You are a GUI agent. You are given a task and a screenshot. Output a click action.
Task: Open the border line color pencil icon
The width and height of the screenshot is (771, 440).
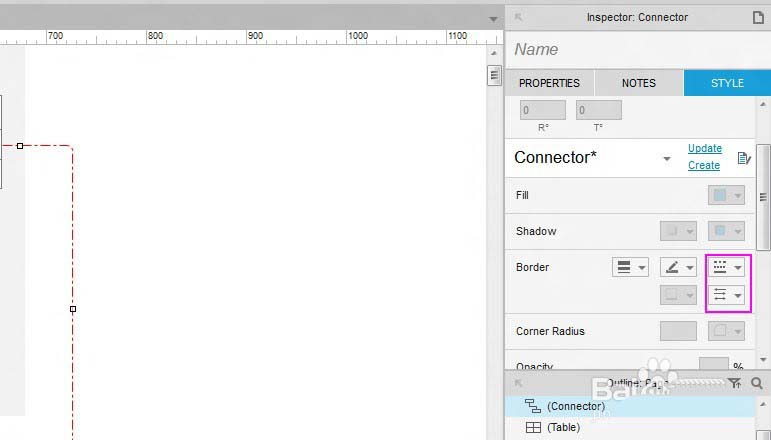(678, 267)
